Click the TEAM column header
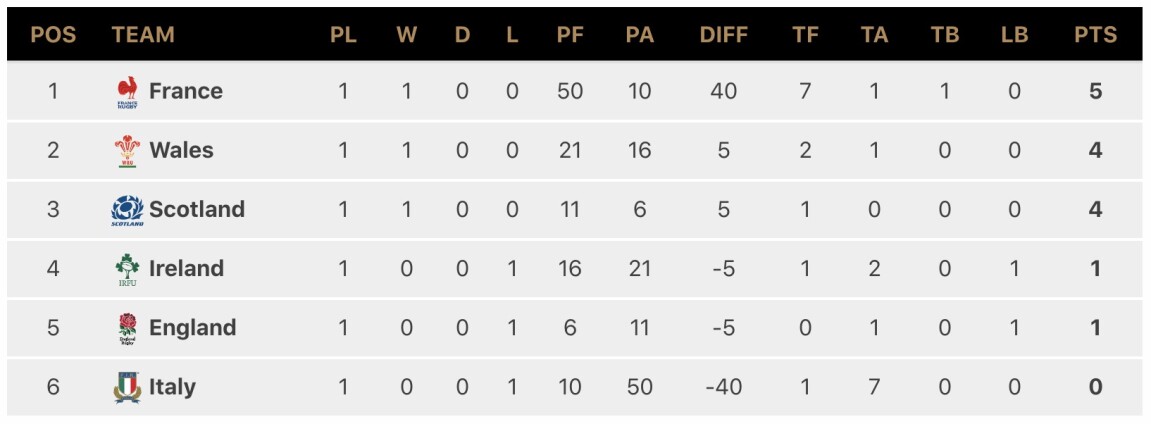 pyautogui.click(x=143, y=34)
